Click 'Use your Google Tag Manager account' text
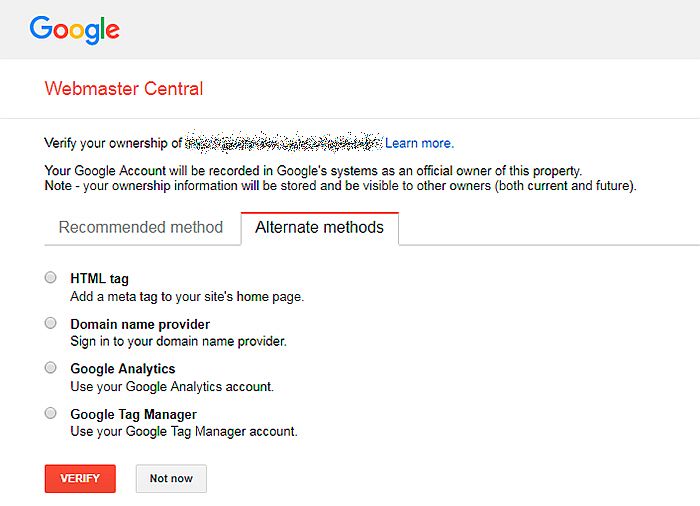The height and width of the screenshot is (506, 700). click(x=184, y=432)
